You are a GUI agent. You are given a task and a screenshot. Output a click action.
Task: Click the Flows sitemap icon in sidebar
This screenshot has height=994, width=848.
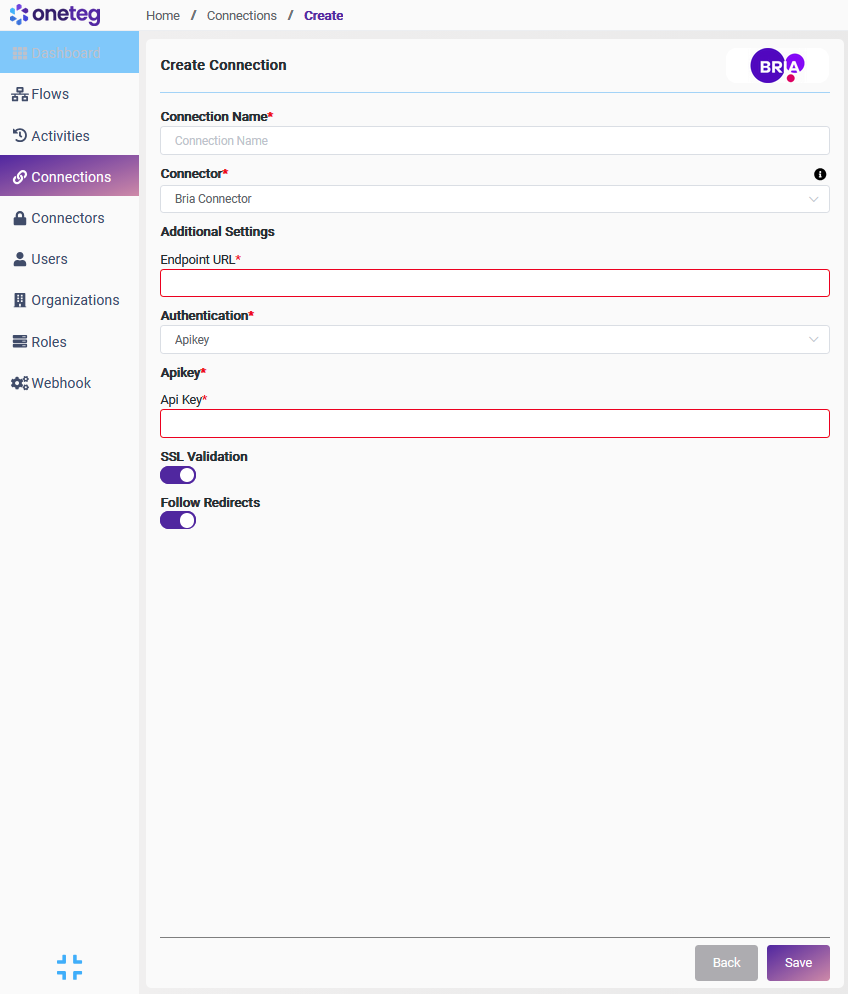pyautogui.click(x=19, y=95)
